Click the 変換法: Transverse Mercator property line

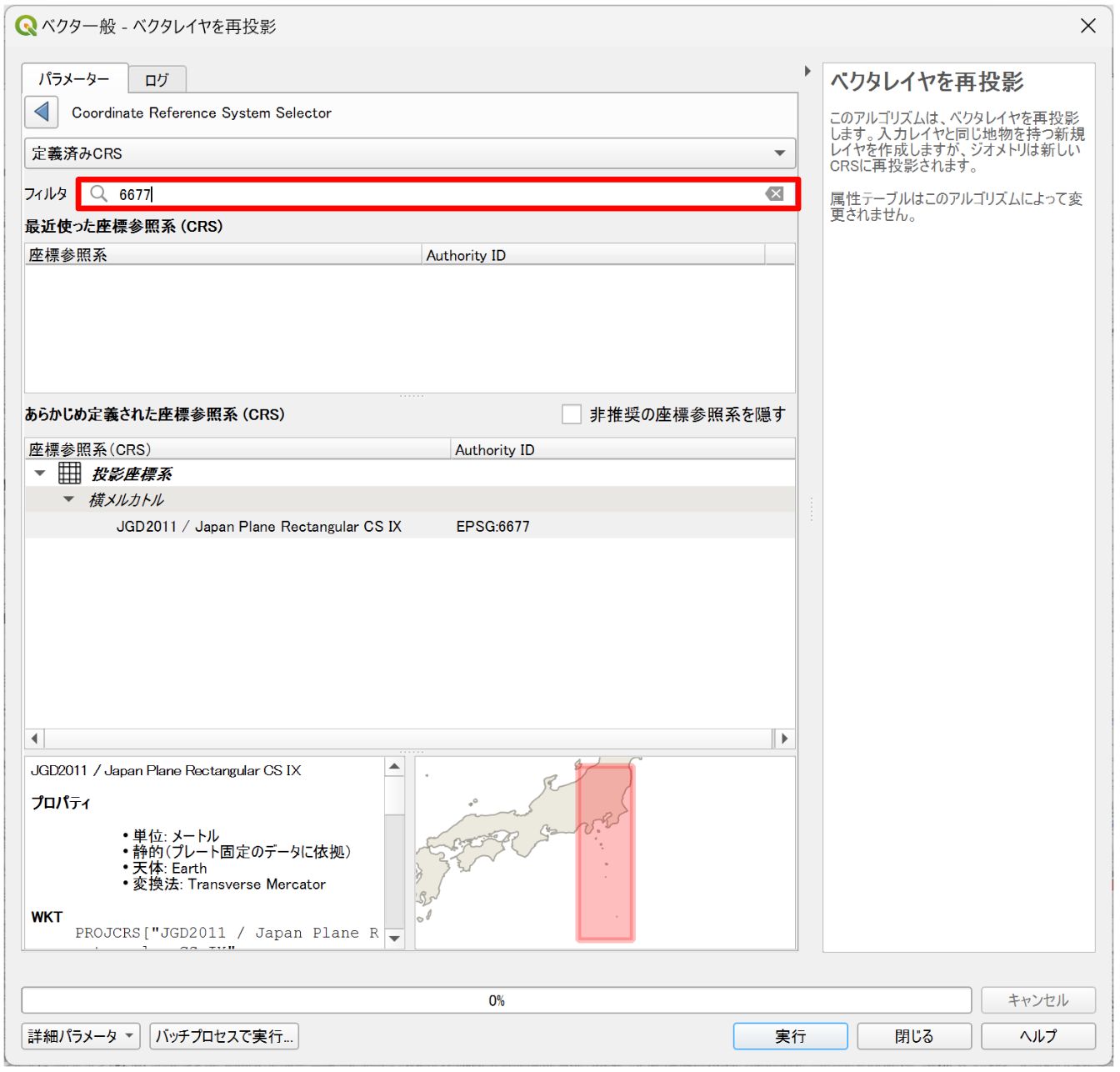point(229,884)
